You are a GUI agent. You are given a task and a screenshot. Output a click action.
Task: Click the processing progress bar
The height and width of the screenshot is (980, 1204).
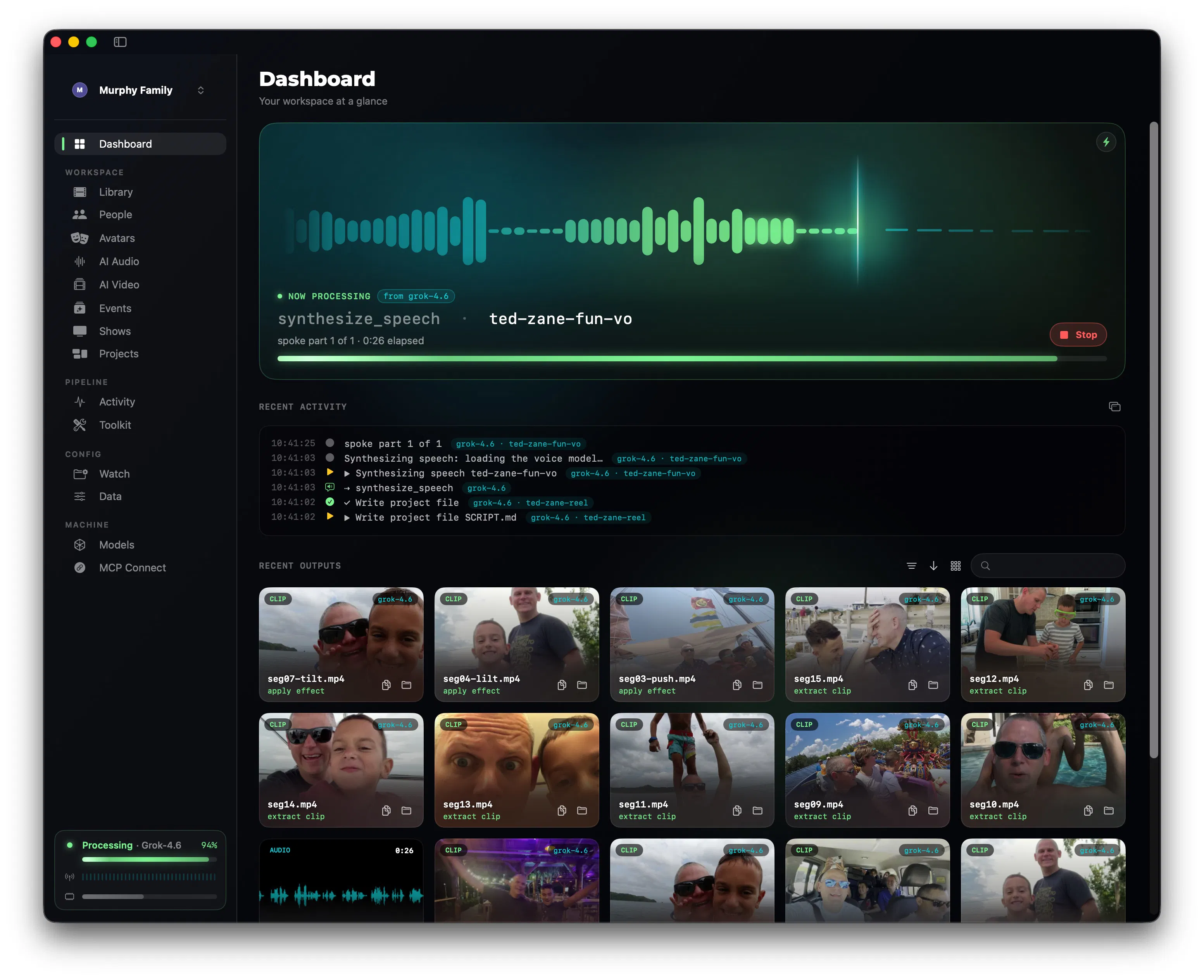click(692, 359)
